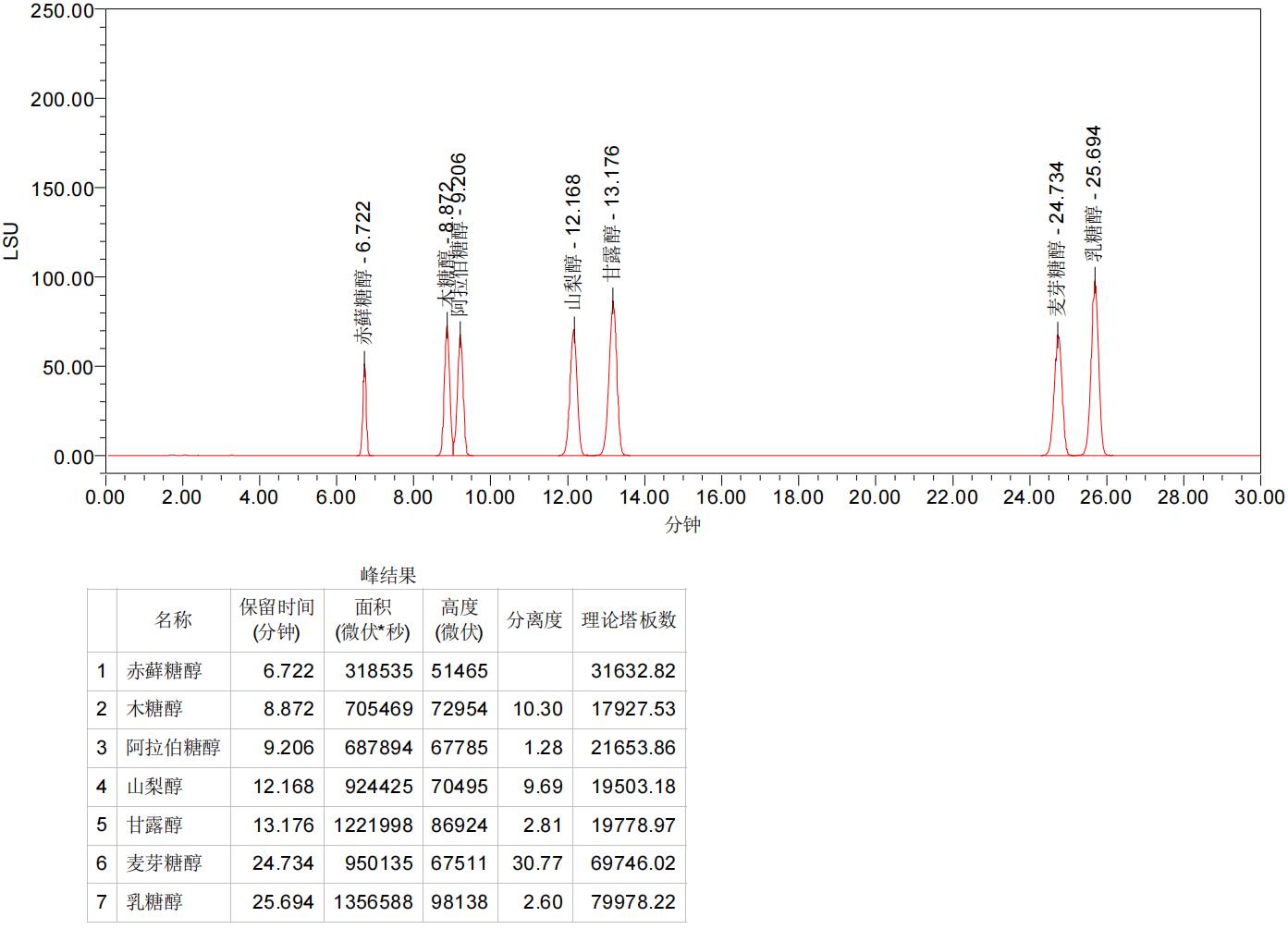The height and width of the screenshot is (929, 1288).
Task: Select the 分离度 column header
Action: (534, 620)
